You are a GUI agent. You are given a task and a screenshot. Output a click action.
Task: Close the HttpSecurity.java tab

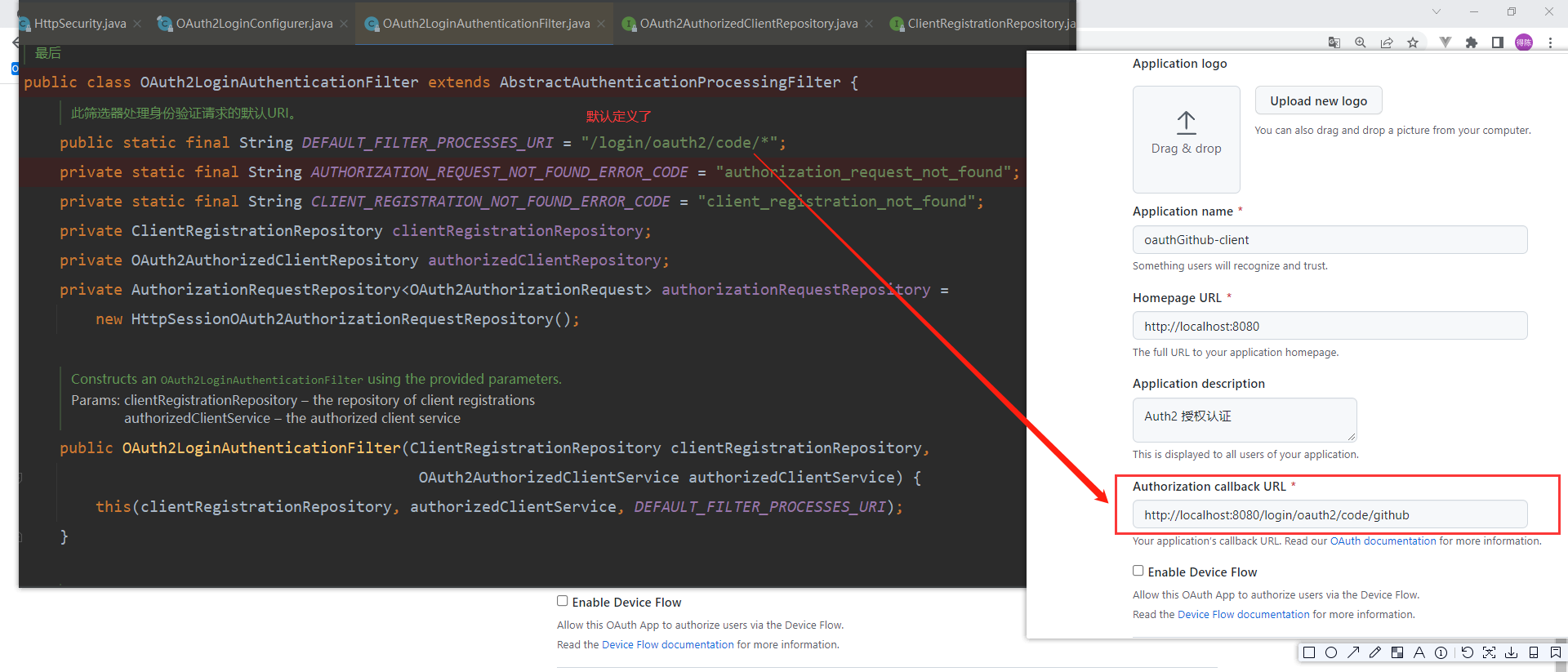(x=137, y=24)
